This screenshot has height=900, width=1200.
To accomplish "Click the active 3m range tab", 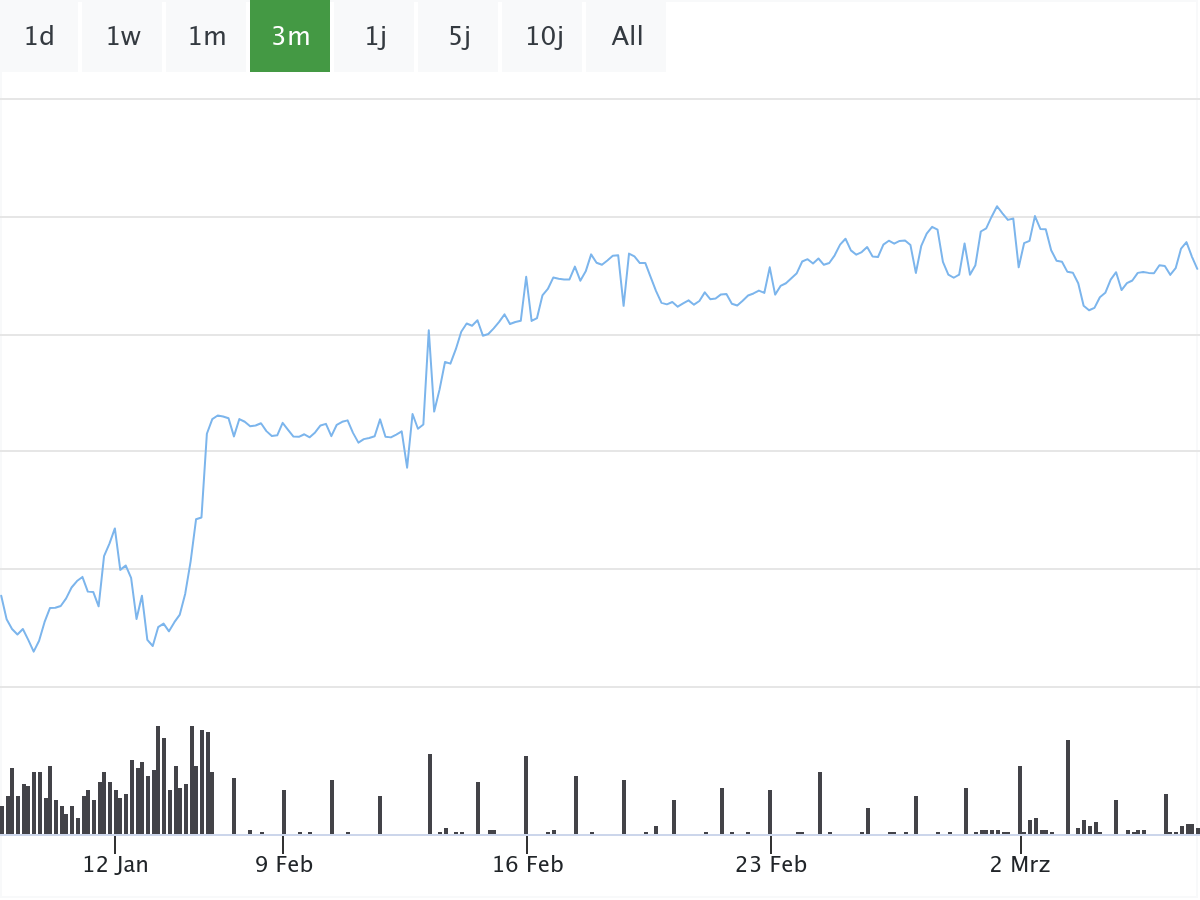I will [290, 37].
